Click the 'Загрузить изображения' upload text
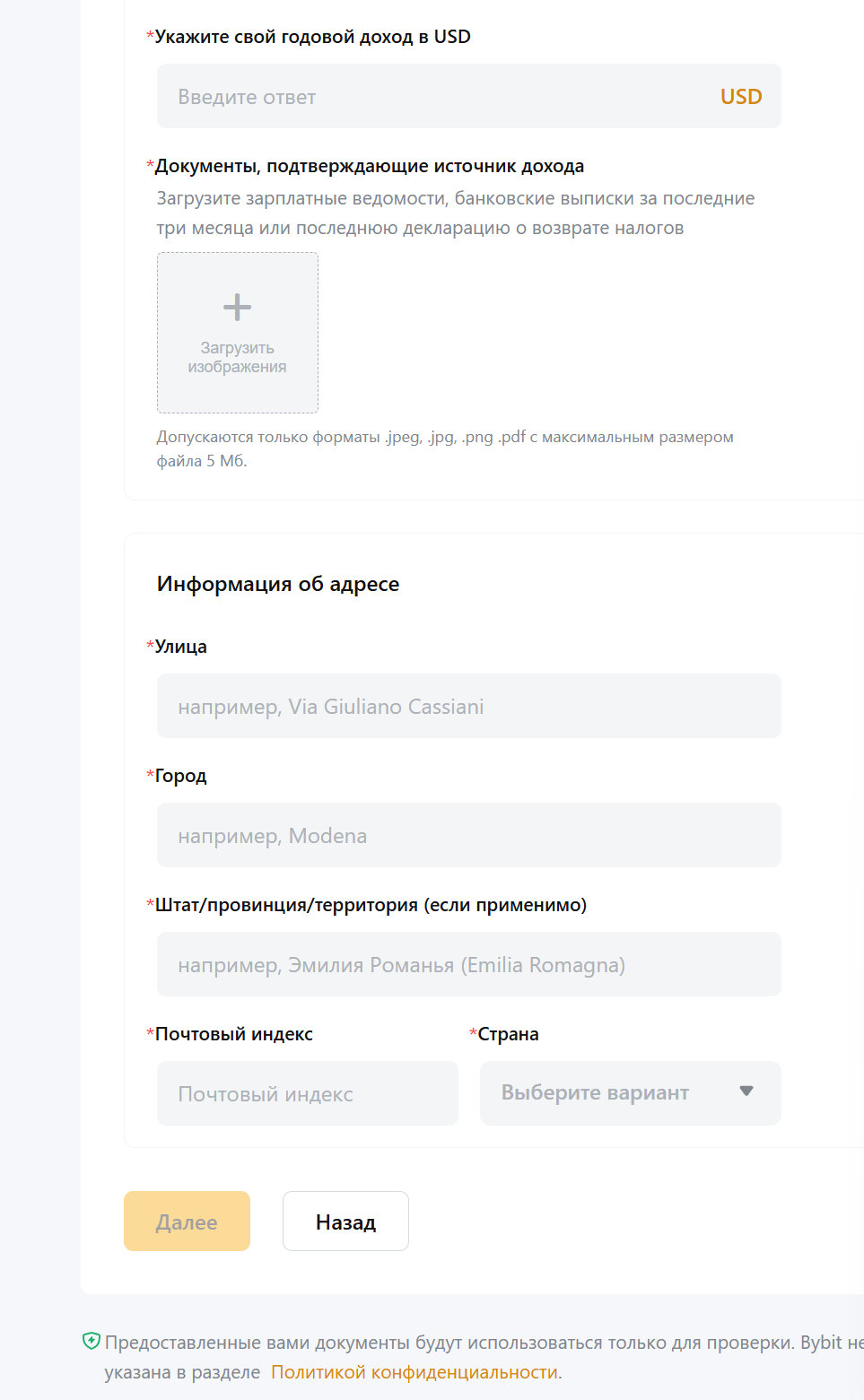The width and height of the screenshot is (864, 1400). point(237,357)
